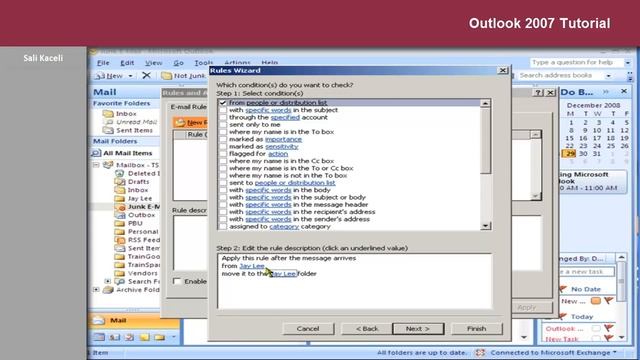Check 'where my name is in the To box'
640x360 pixels.
tap(223, 132)
